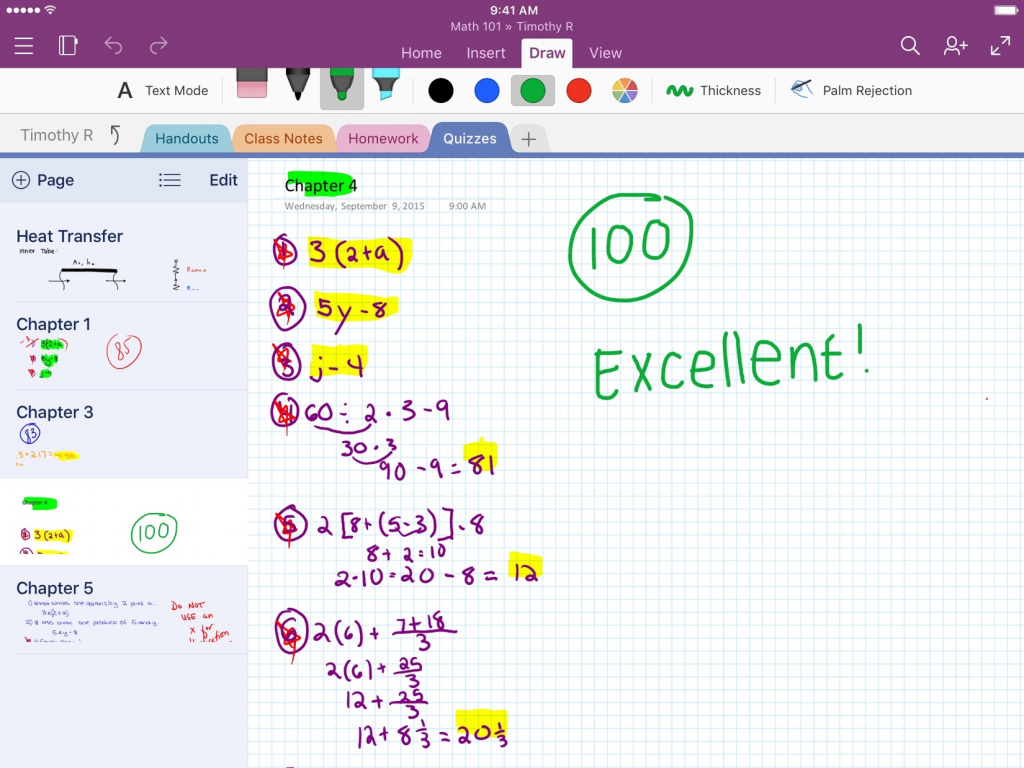Screen dimensions: 1024x768
Task: Enter full screen with the expand icon
Action: coord(1000,45)
